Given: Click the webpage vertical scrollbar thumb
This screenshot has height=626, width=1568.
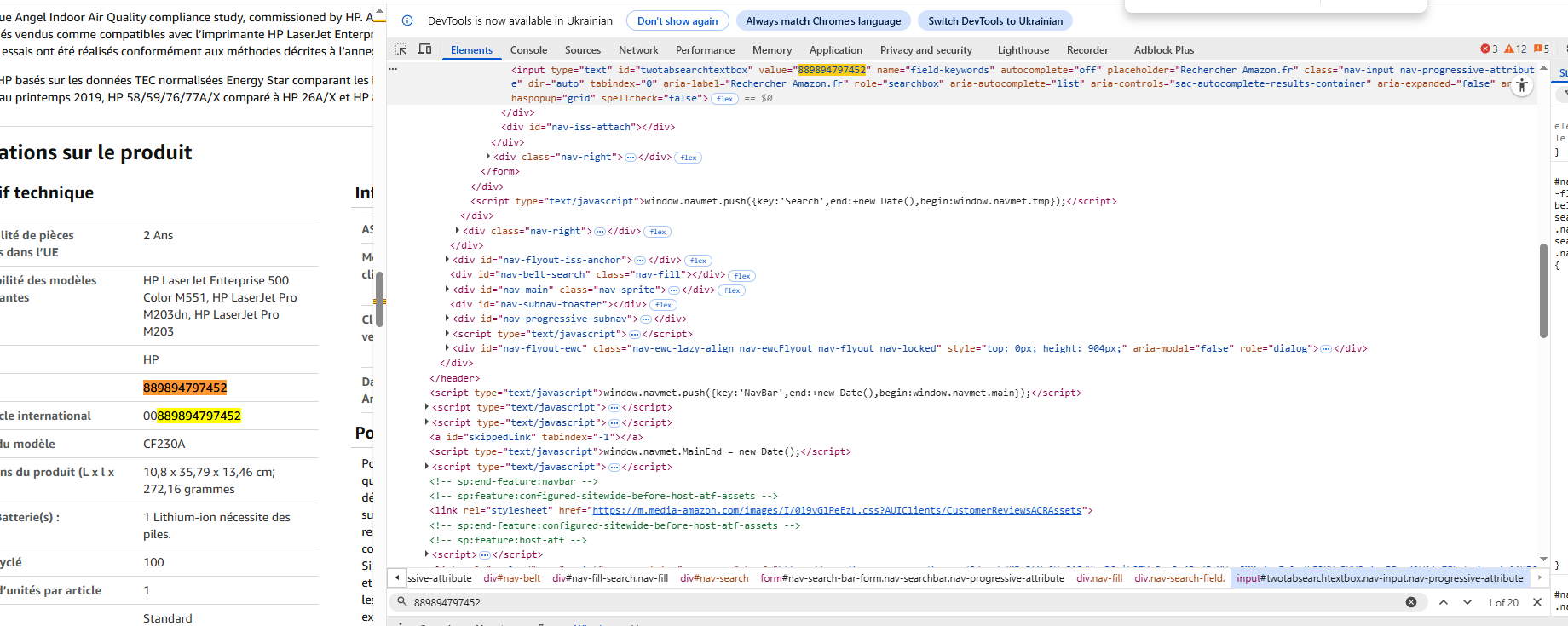Looking at the screenshot, I should click(379, 299).
